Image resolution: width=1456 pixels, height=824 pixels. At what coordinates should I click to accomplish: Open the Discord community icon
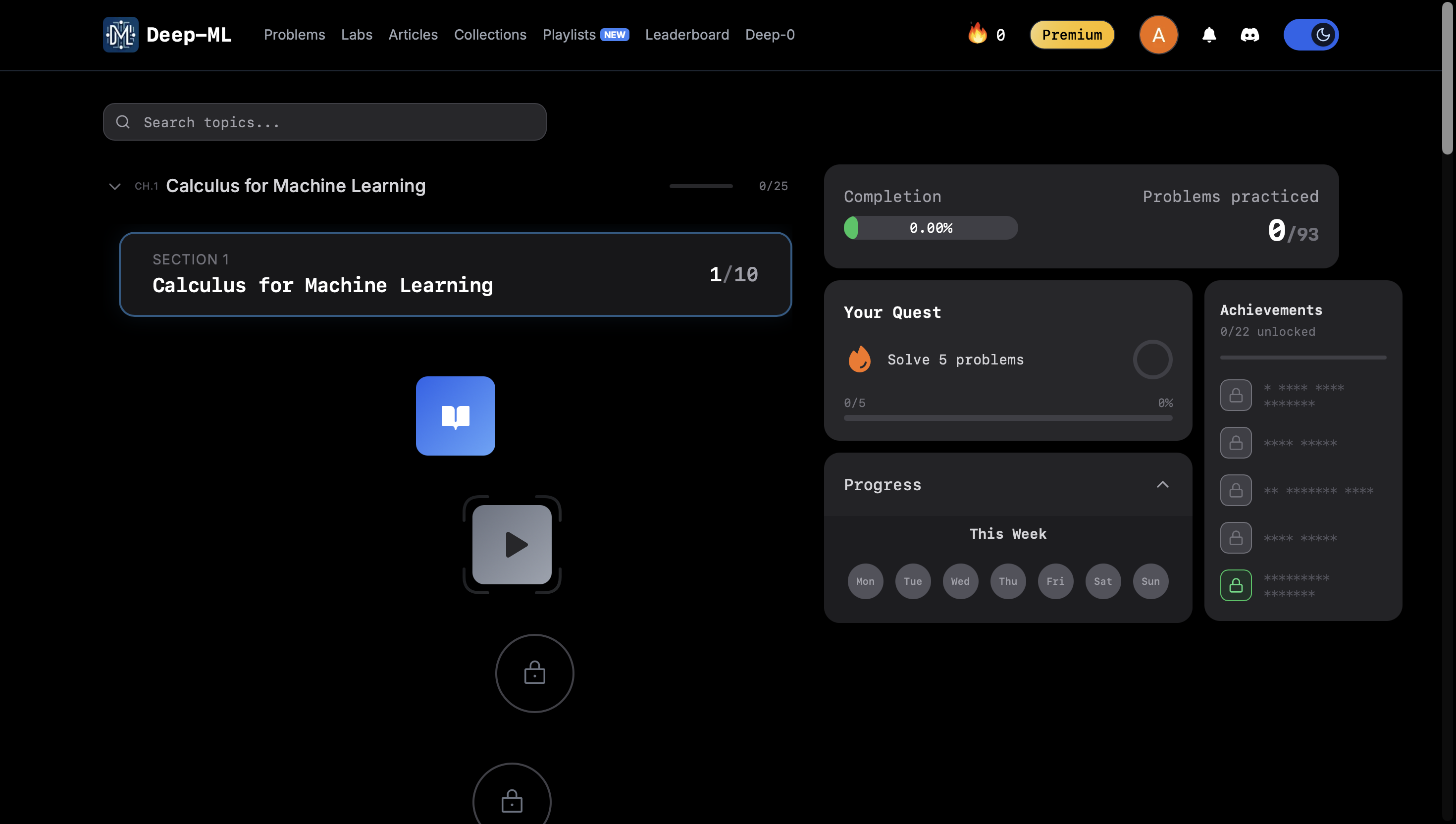(x=1249, y=35)
